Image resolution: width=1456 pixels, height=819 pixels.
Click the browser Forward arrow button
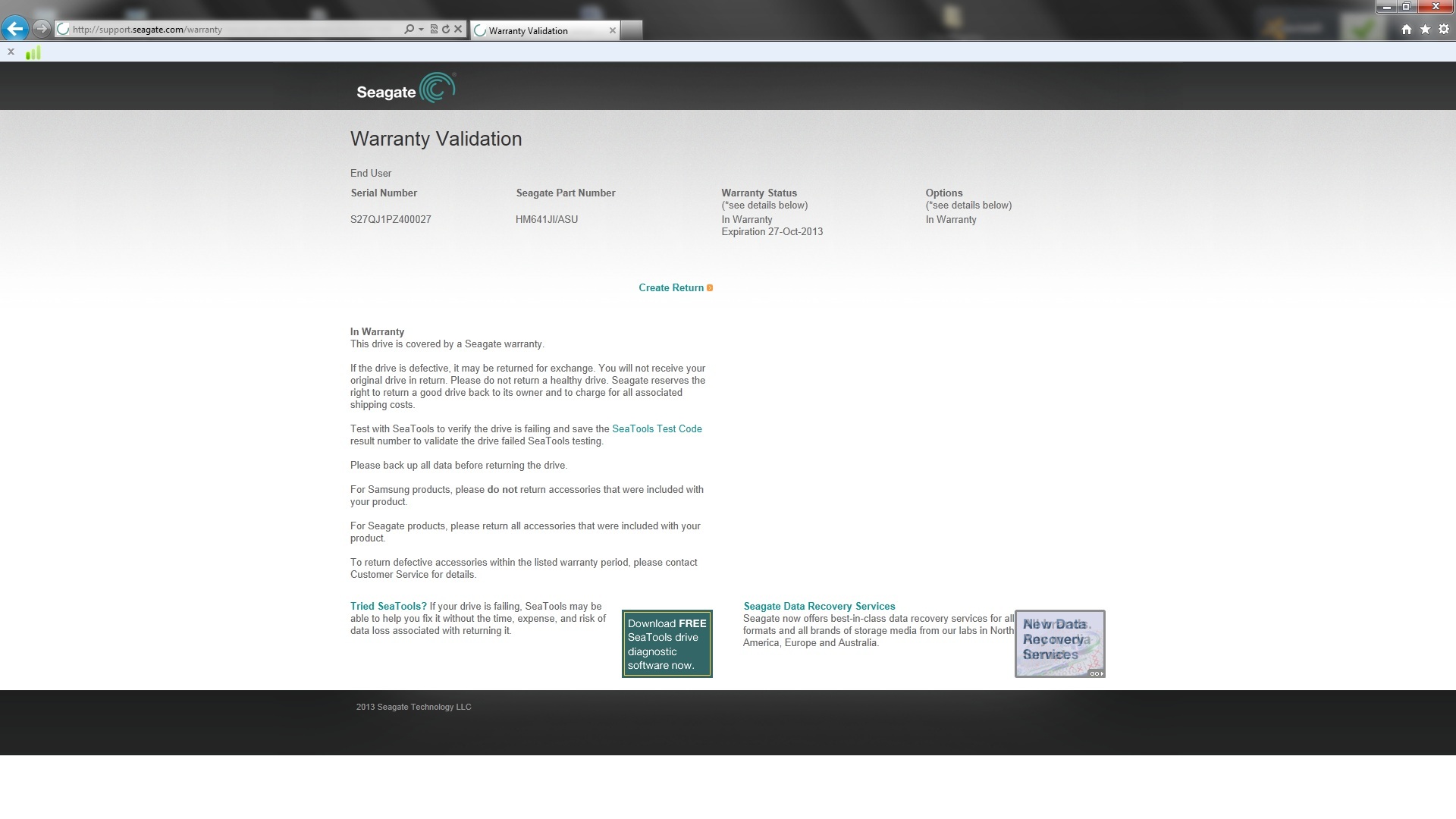click(42, 29)
